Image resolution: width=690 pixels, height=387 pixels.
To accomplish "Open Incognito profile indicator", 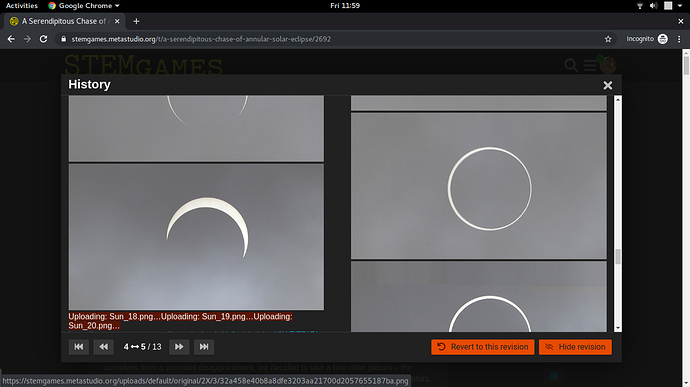I will point(647,39).
